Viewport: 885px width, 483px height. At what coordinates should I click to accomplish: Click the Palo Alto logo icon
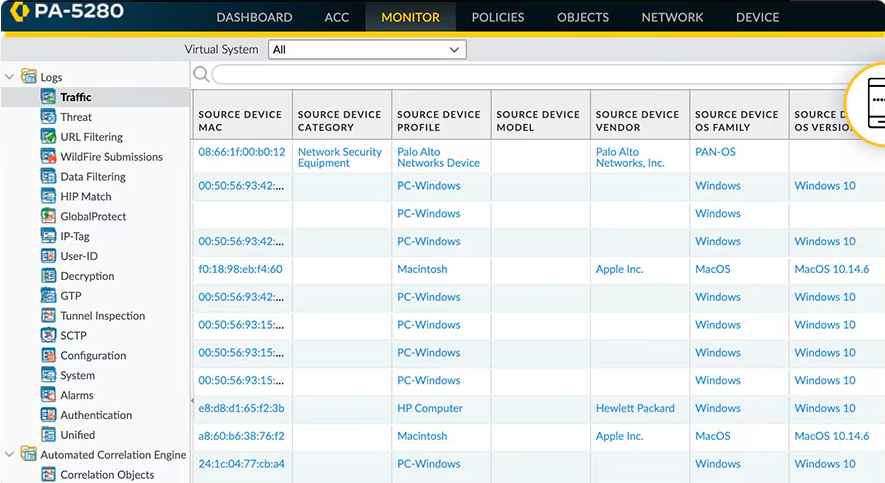point(19,11)
